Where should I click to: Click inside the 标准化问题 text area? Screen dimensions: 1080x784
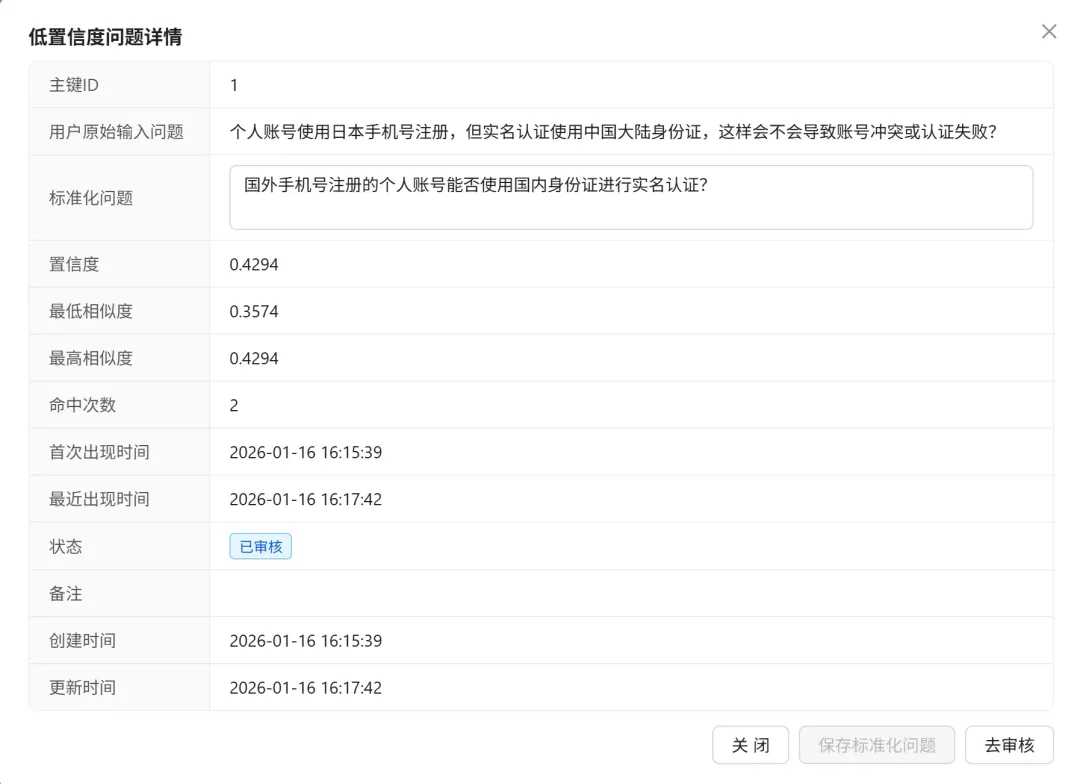point(630,197)
